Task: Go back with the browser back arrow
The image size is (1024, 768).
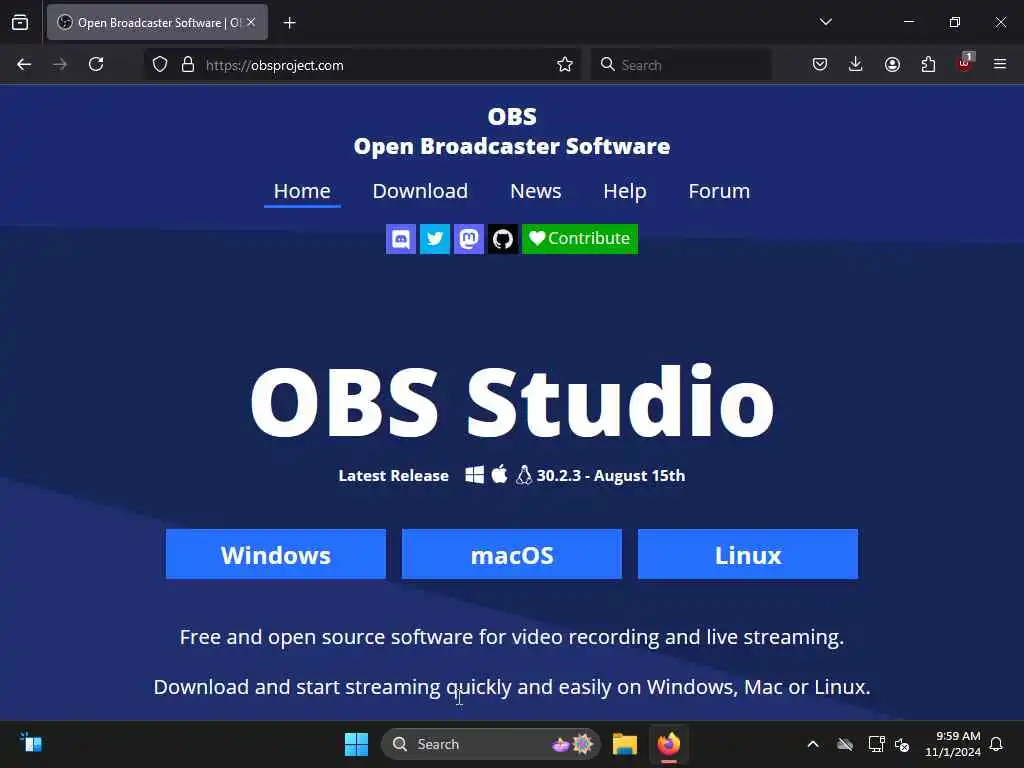Action: (x=24, y=65)
